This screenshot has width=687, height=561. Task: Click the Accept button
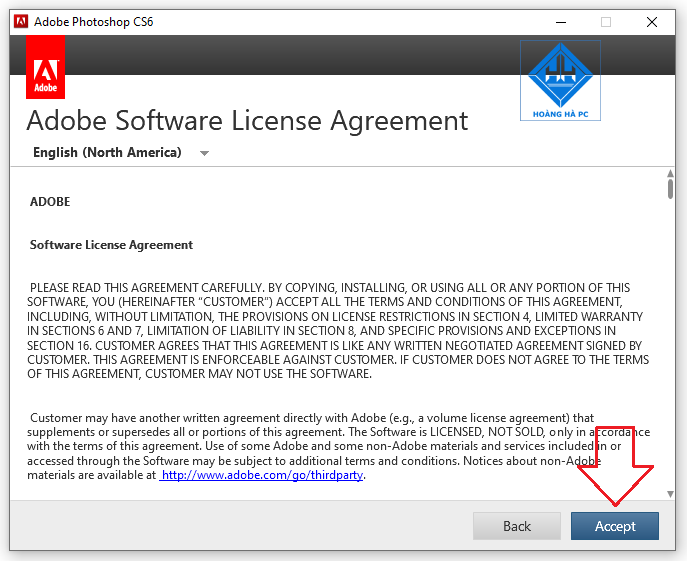614,525
